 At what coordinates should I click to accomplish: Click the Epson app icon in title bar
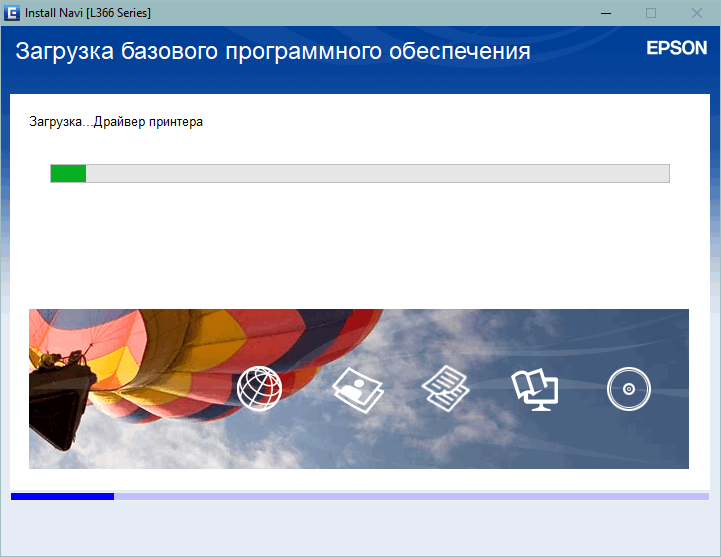click(11, 13)
